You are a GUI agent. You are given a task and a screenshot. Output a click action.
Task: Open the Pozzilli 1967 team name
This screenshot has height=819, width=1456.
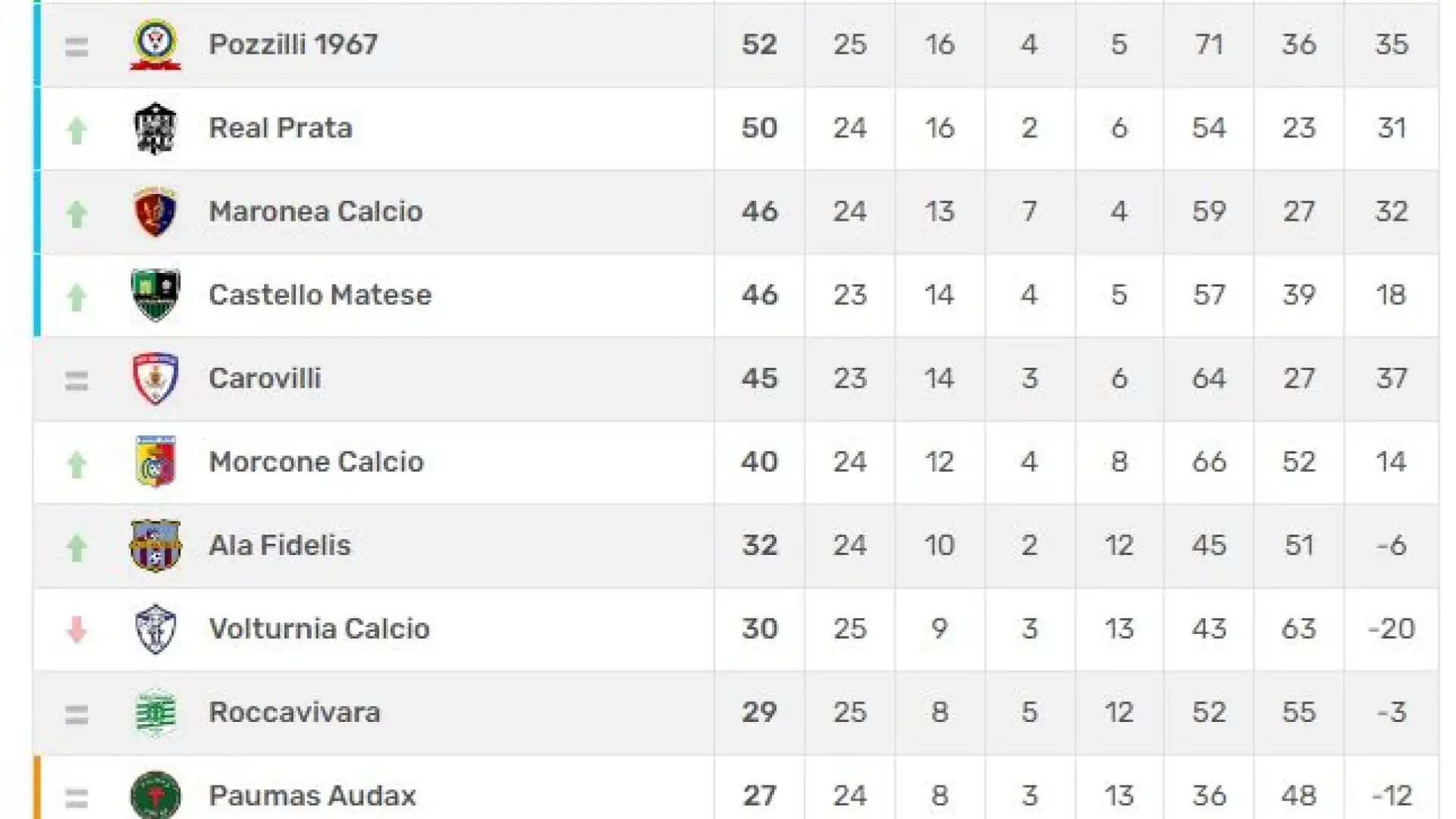(293, 45)
